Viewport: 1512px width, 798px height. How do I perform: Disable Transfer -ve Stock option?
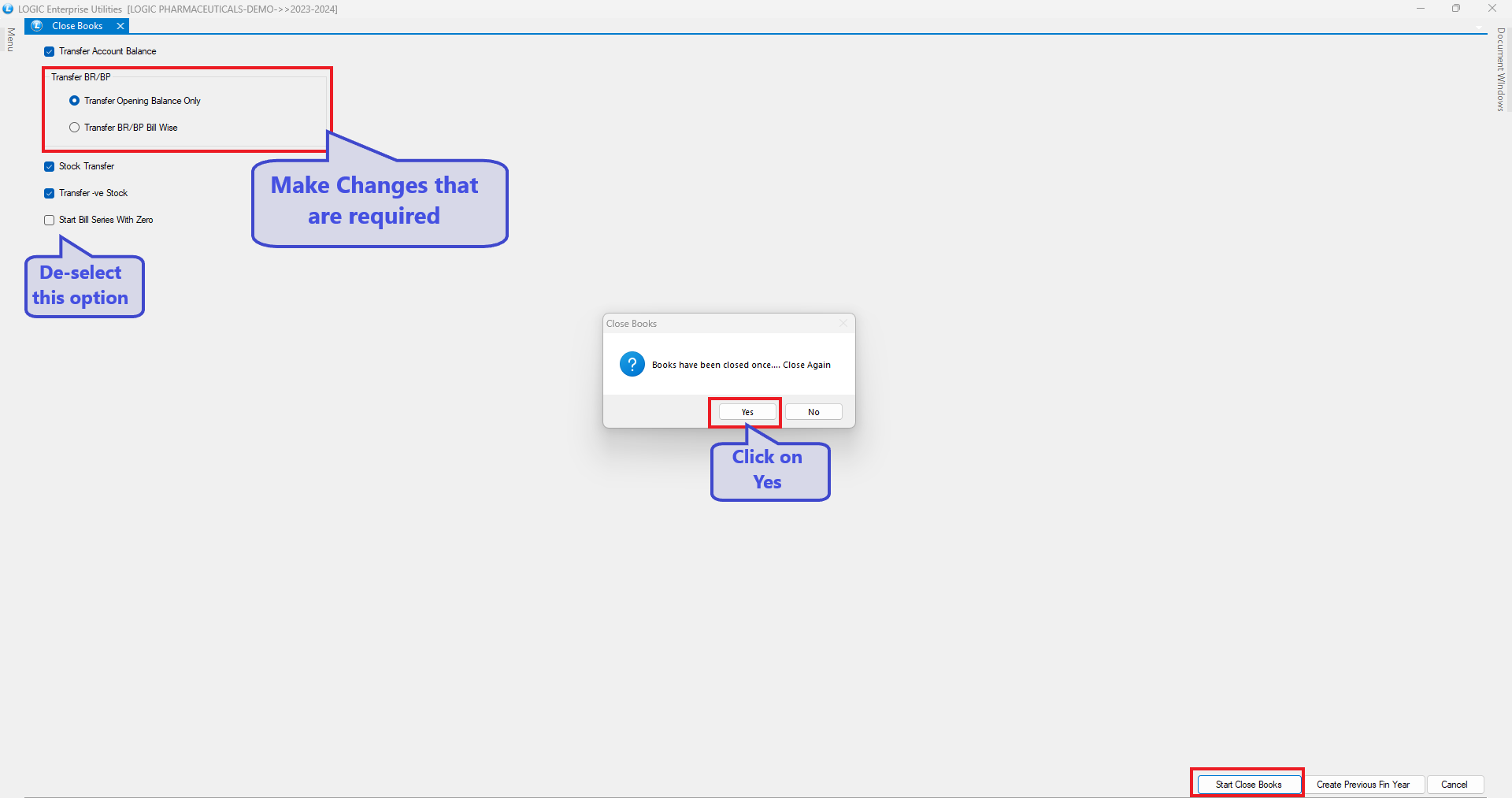pos(50,194)
